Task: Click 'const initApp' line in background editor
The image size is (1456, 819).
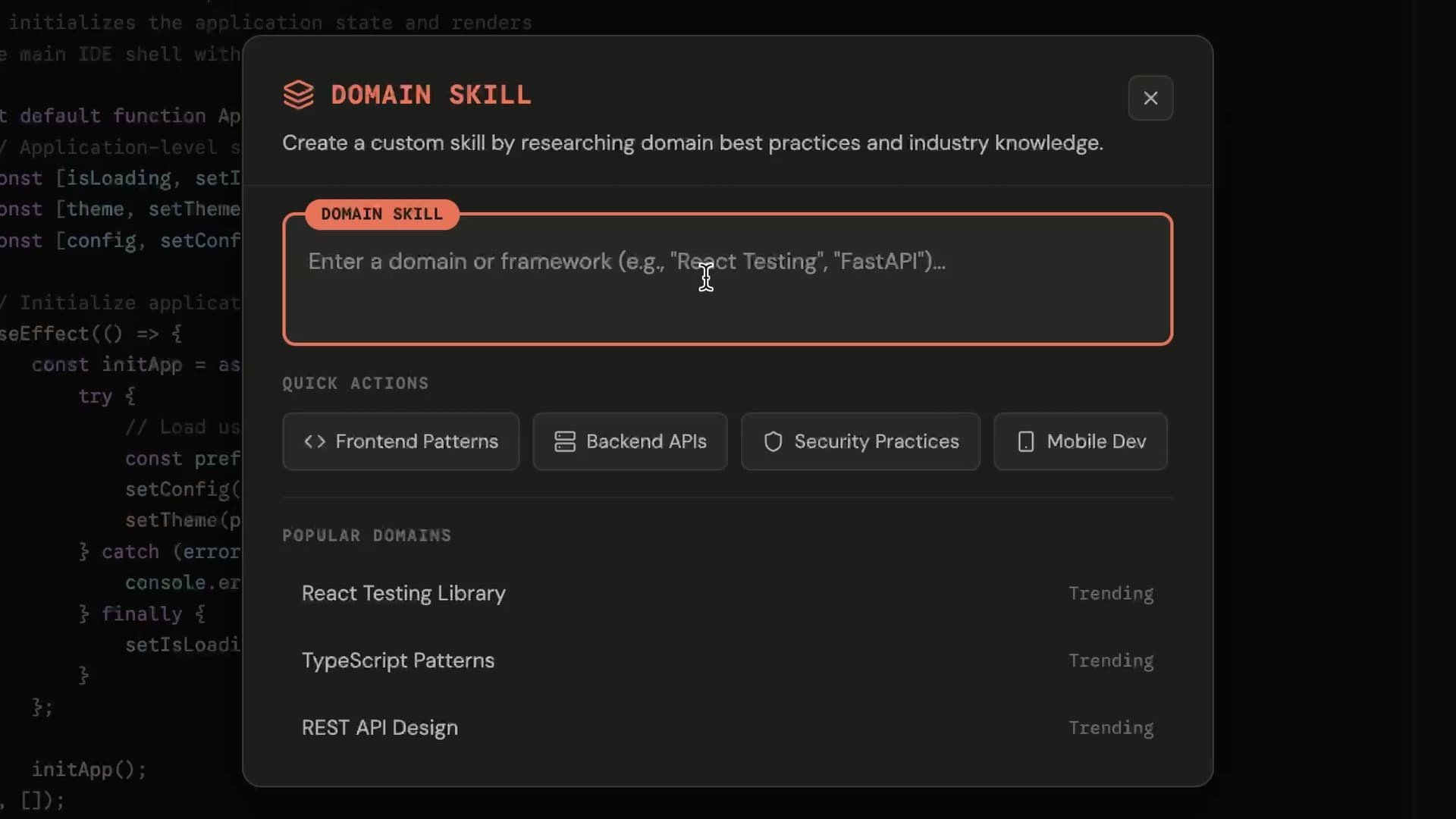Action: 136,365
